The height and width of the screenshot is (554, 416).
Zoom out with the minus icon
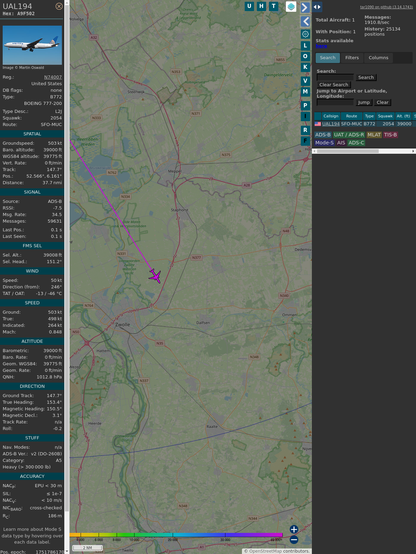coord(294,540)
